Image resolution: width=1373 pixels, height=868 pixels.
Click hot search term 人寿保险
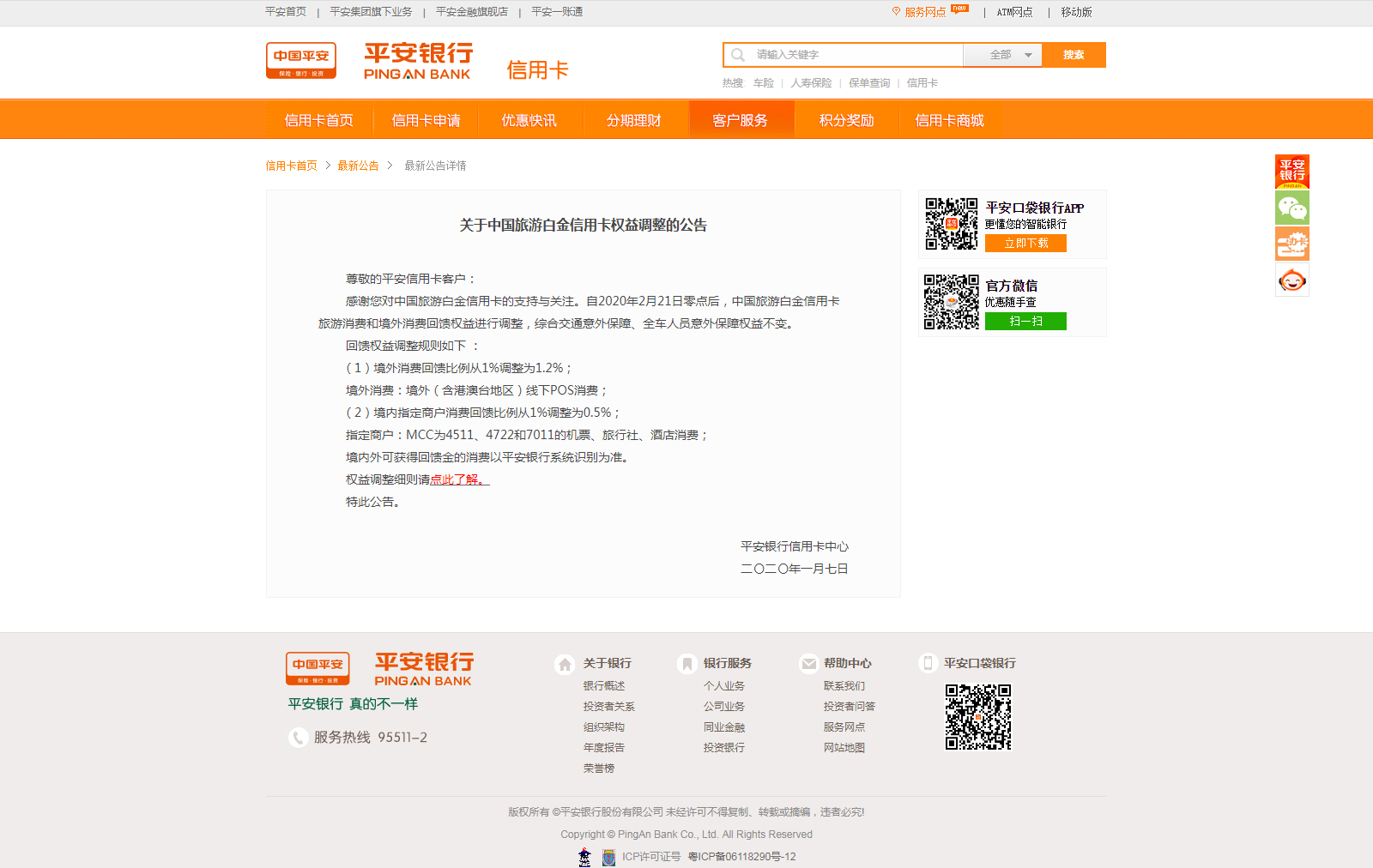point(811,83)
